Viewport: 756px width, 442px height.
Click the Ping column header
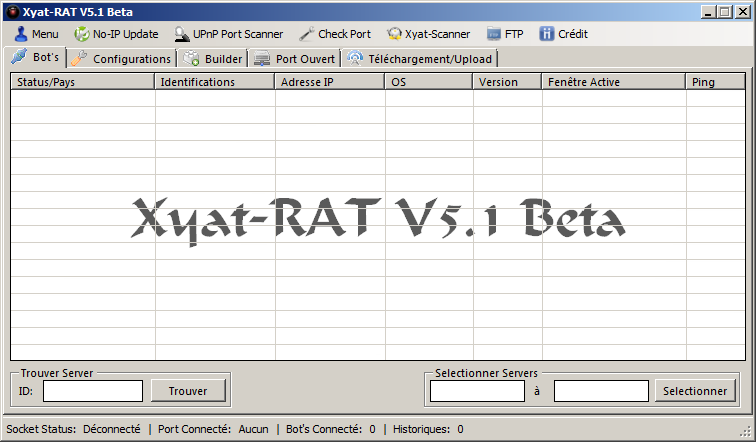pos(714,82)
